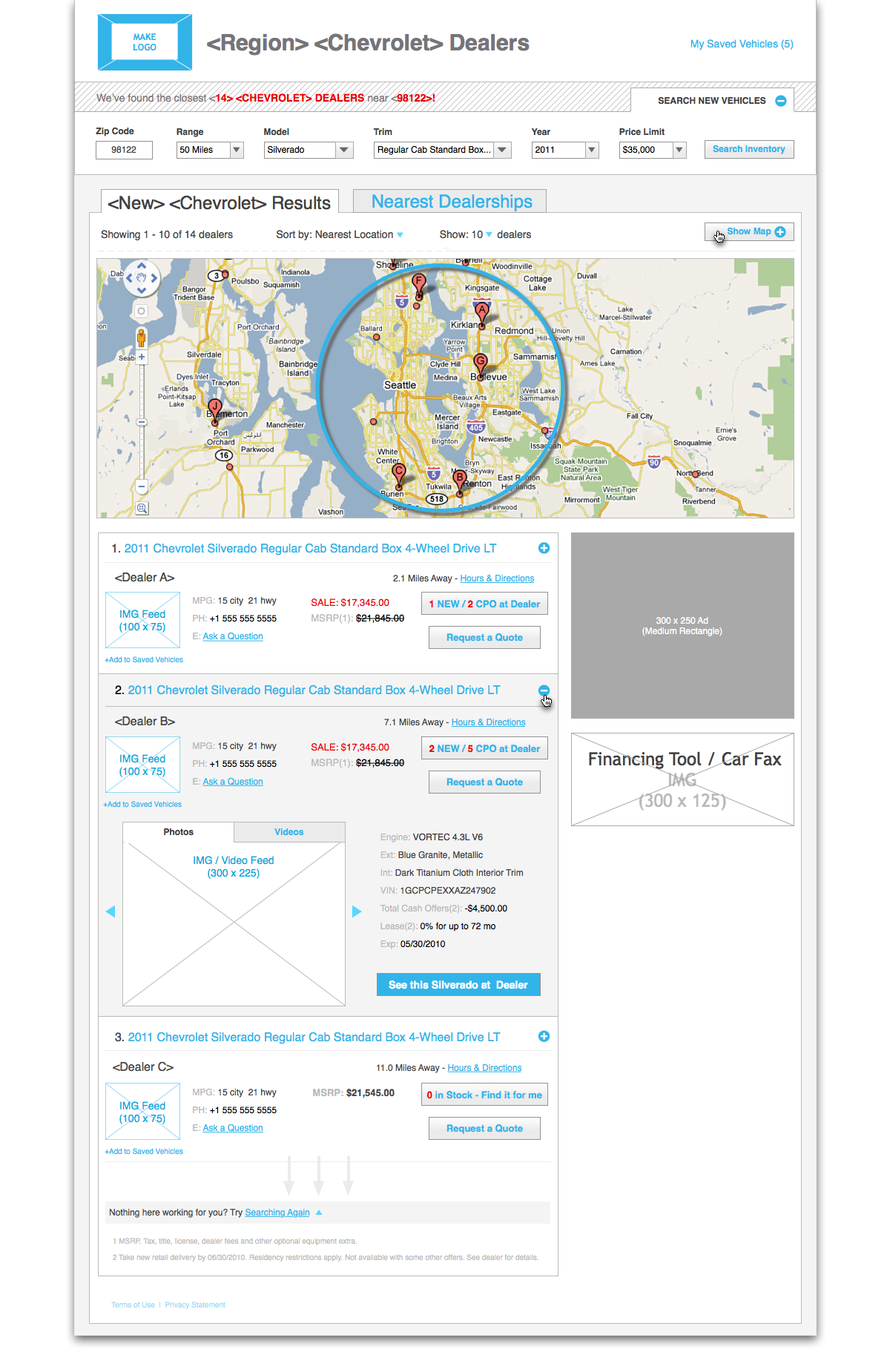Viewport: 890px width, 1372px height.
Task: Show next photo with right arrow
Action: [x=357, y=911]
